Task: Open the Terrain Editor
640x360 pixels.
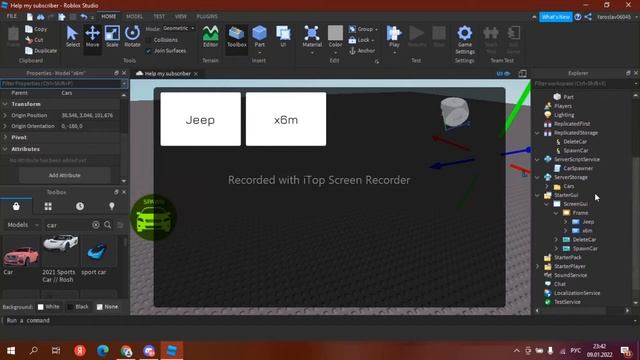Action: pyautogui.click(x=211, y=36)
